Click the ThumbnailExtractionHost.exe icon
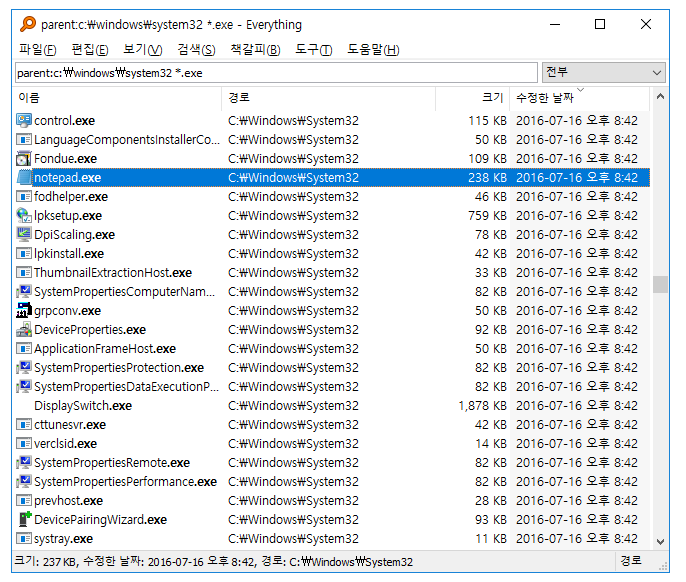This screenshot has height=582, width=686. (x=24, y=272)
